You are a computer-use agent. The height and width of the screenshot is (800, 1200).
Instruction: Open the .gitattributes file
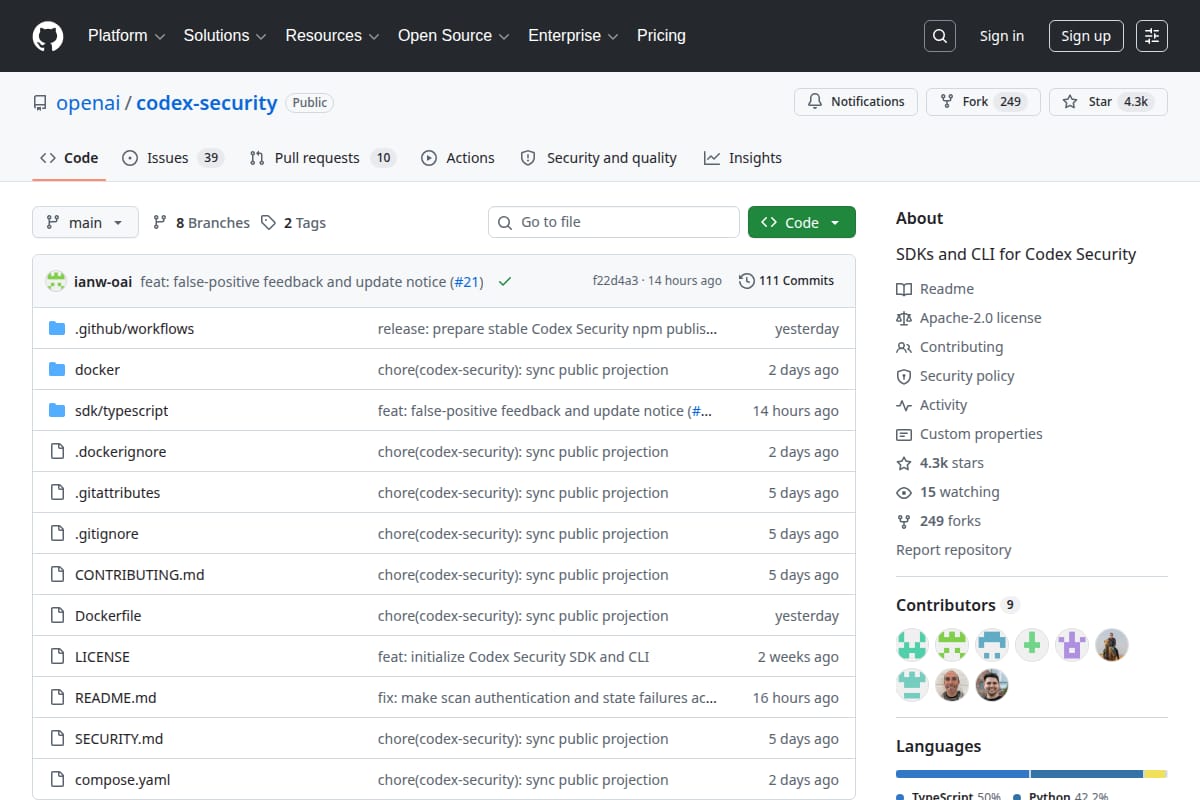(x=117, y=493)
